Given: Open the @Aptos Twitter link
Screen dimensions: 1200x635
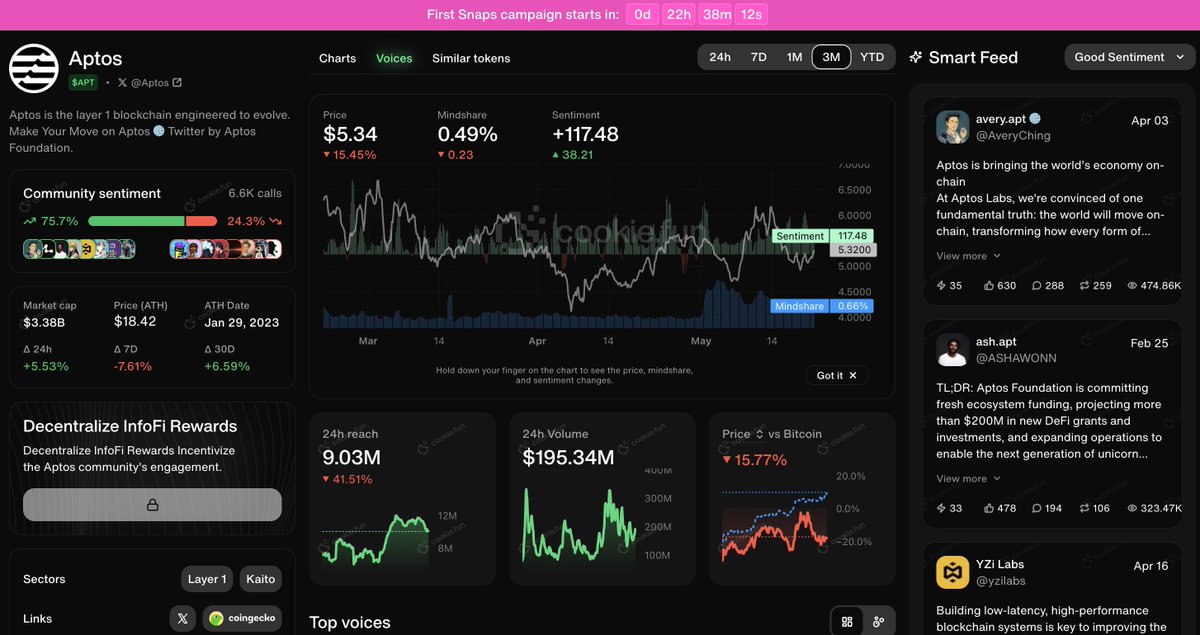Looking at the screenshot, I should [150, 83].
